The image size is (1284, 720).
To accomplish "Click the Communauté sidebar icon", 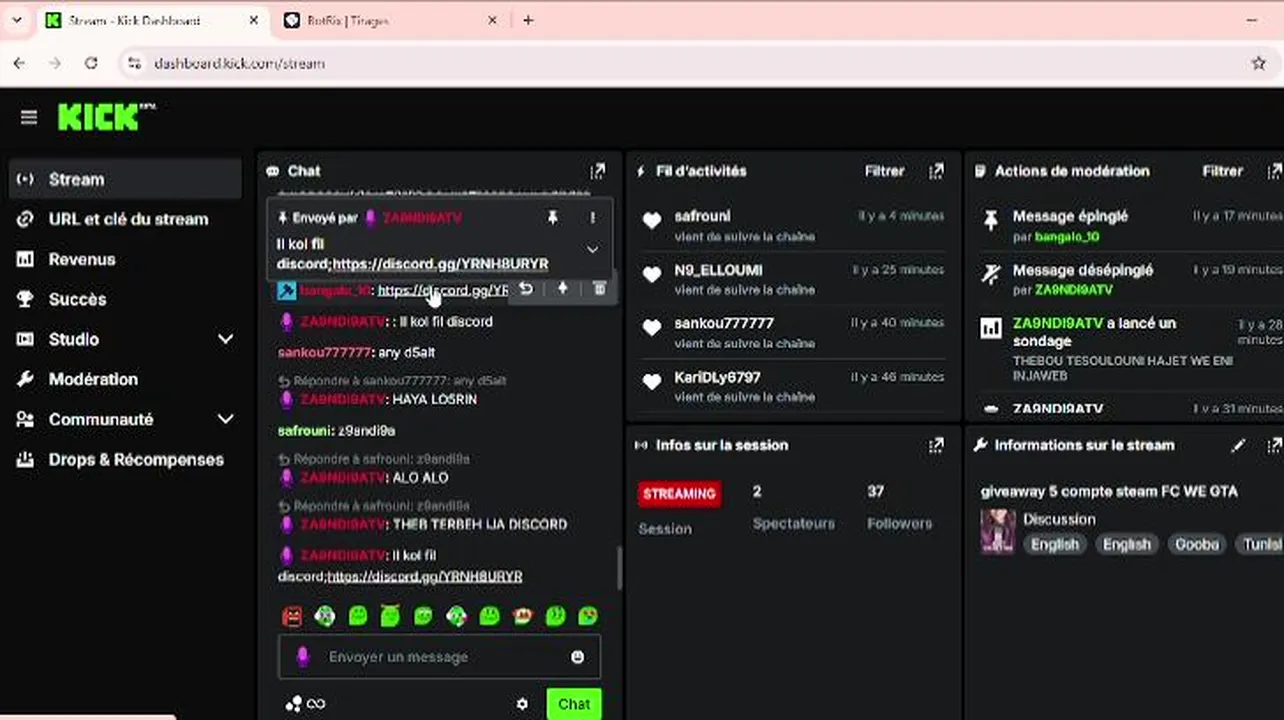I will point(26,419).
